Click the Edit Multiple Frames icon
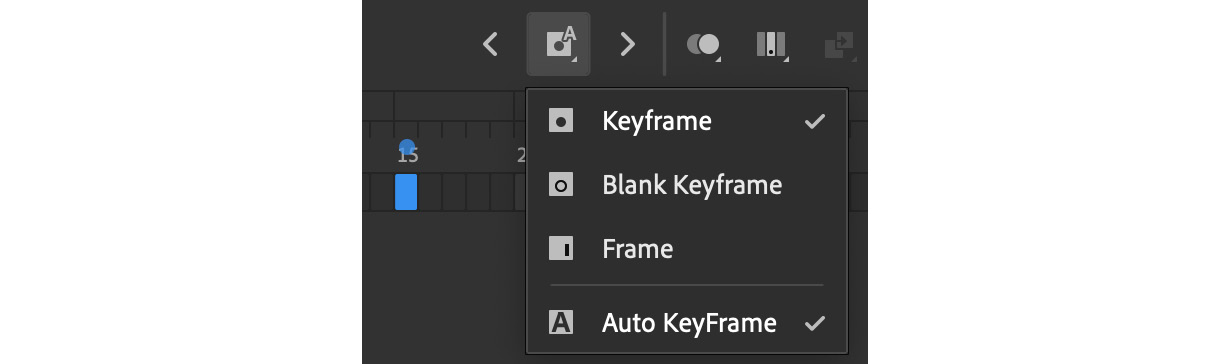The width and height of the screenshot is (1231, 364). tap(771, 44)
